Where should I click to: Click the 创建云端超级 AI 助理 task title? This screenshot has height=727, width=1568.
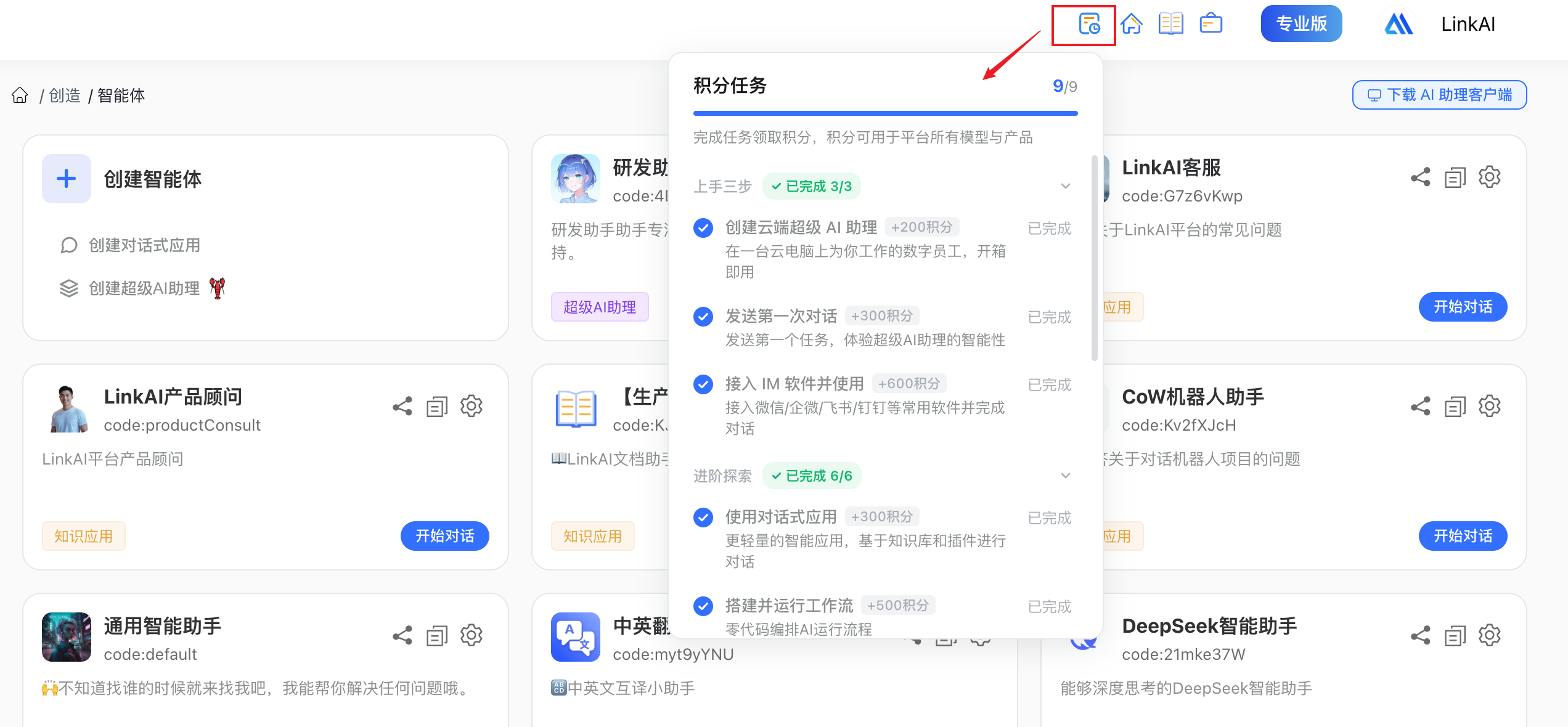(801, 227)
